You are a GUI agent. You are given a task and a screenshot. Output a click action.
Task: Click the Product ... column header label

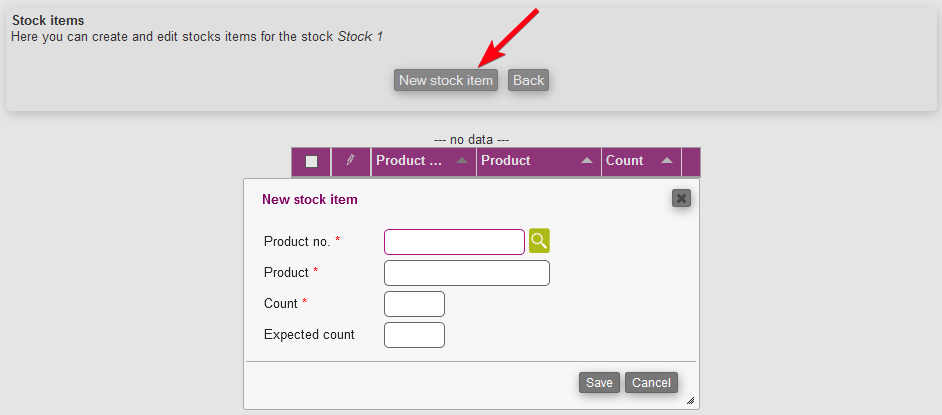[408, 161]
